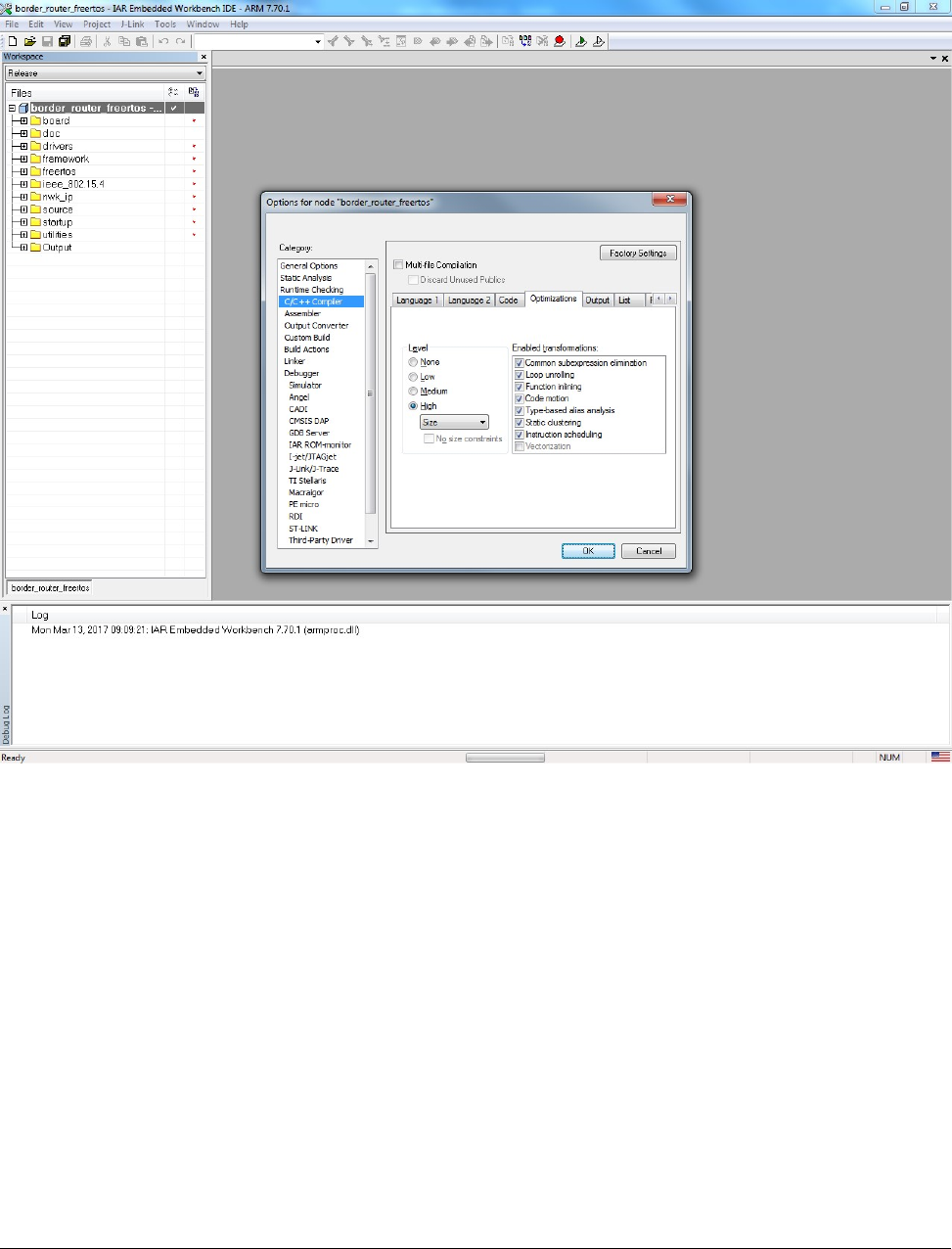The width and height of the screenshot is (952, 1249).
Task: Select General Options category
Action: [309, 266]
